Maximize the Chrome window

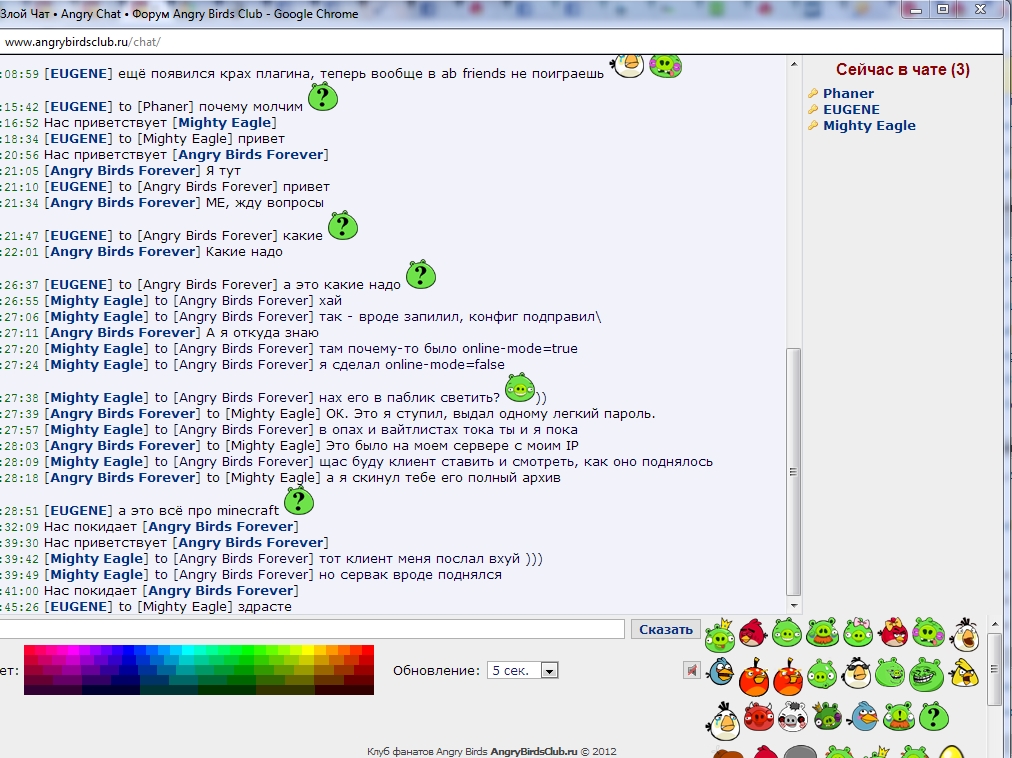coord(943,9)
